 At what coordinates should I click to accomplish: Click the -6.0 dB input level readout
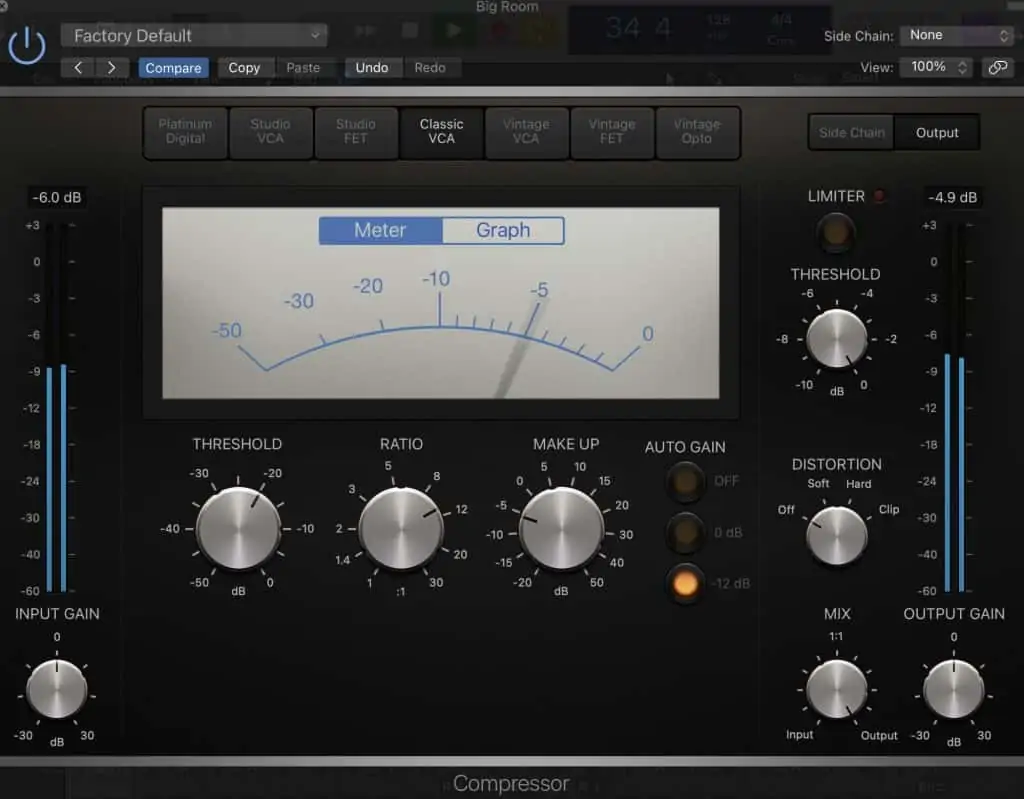coord(57,197)
